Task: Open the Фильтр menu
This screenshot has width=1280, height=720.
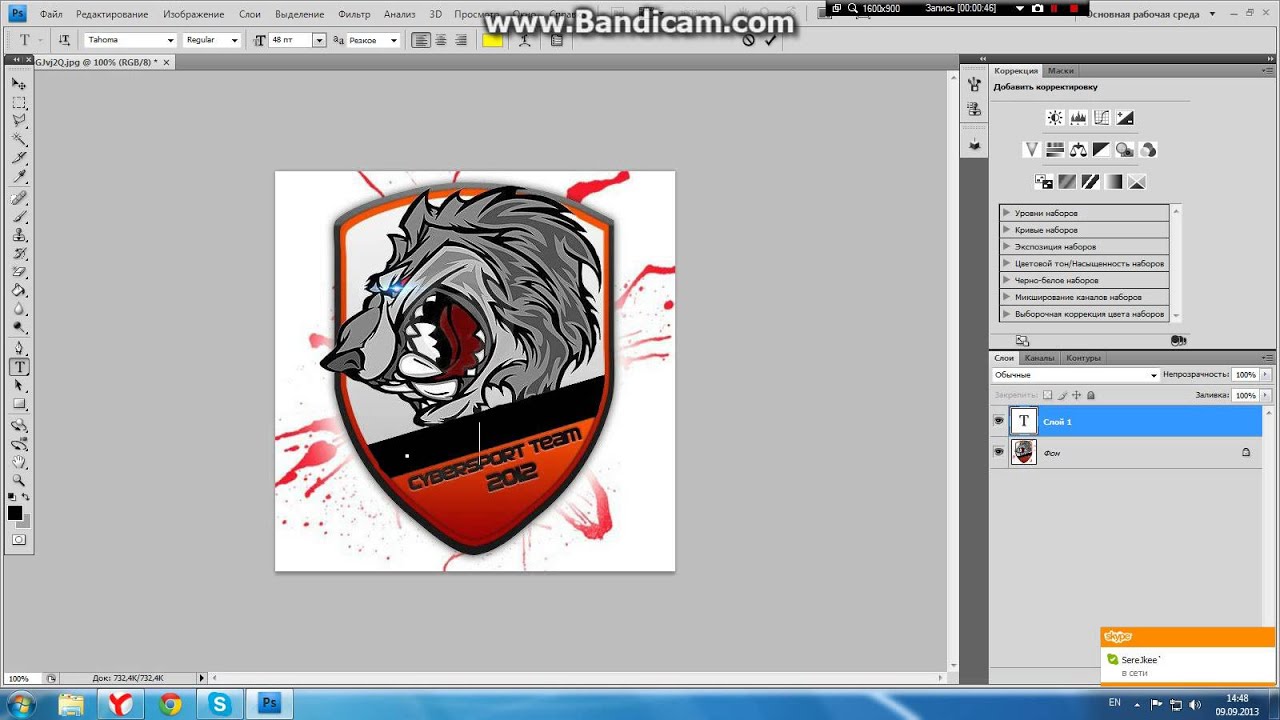Action: pos(354,14)
